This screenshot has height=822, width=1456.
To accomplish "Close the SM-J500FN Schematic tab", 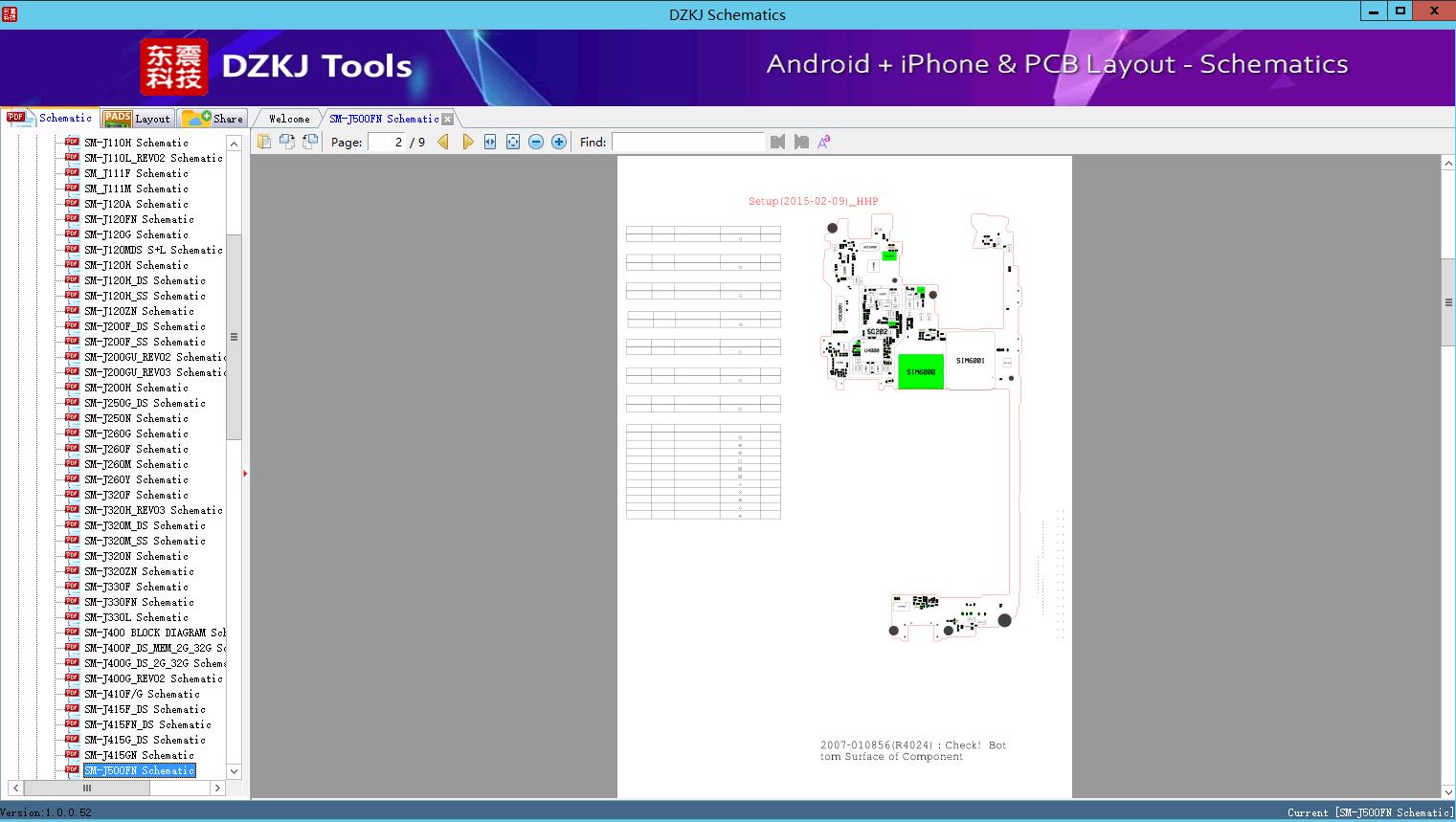I will click(x=447, y=119).
